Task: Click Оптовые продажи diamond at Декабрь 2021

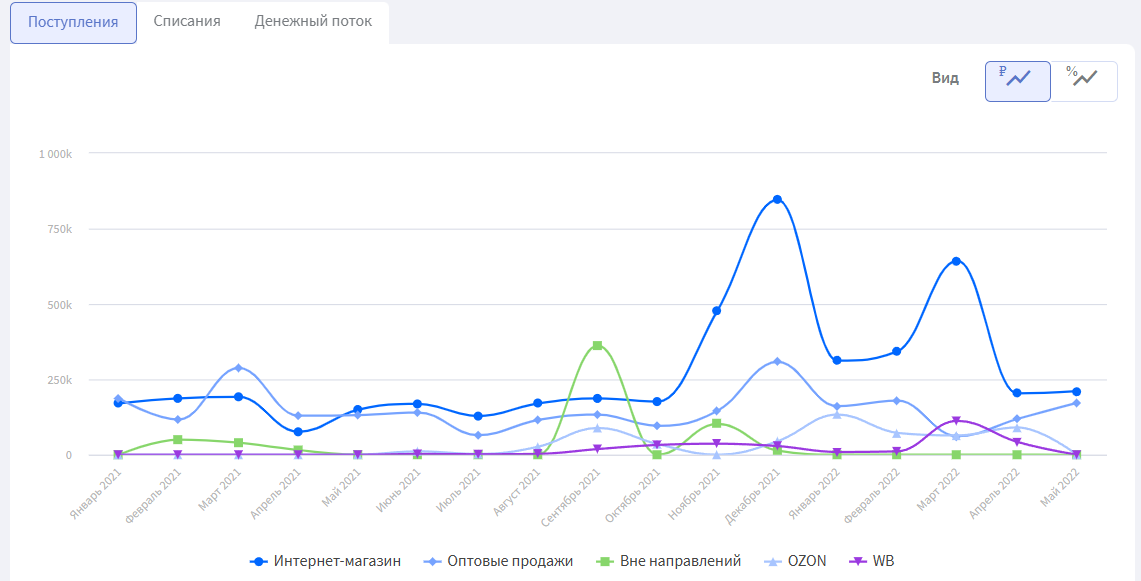Action: pos(777,361)
